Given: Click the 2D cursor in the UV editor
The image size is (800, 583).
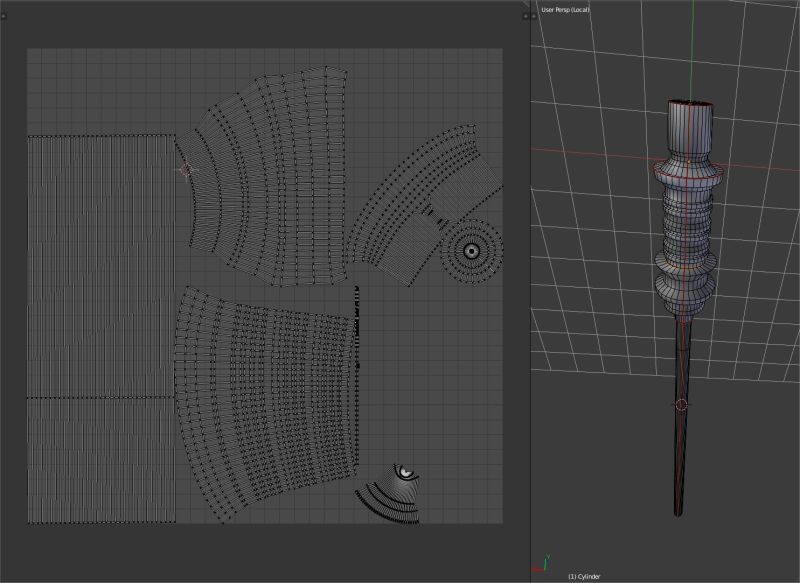Looking at the screenshot, I should (184, 169).
